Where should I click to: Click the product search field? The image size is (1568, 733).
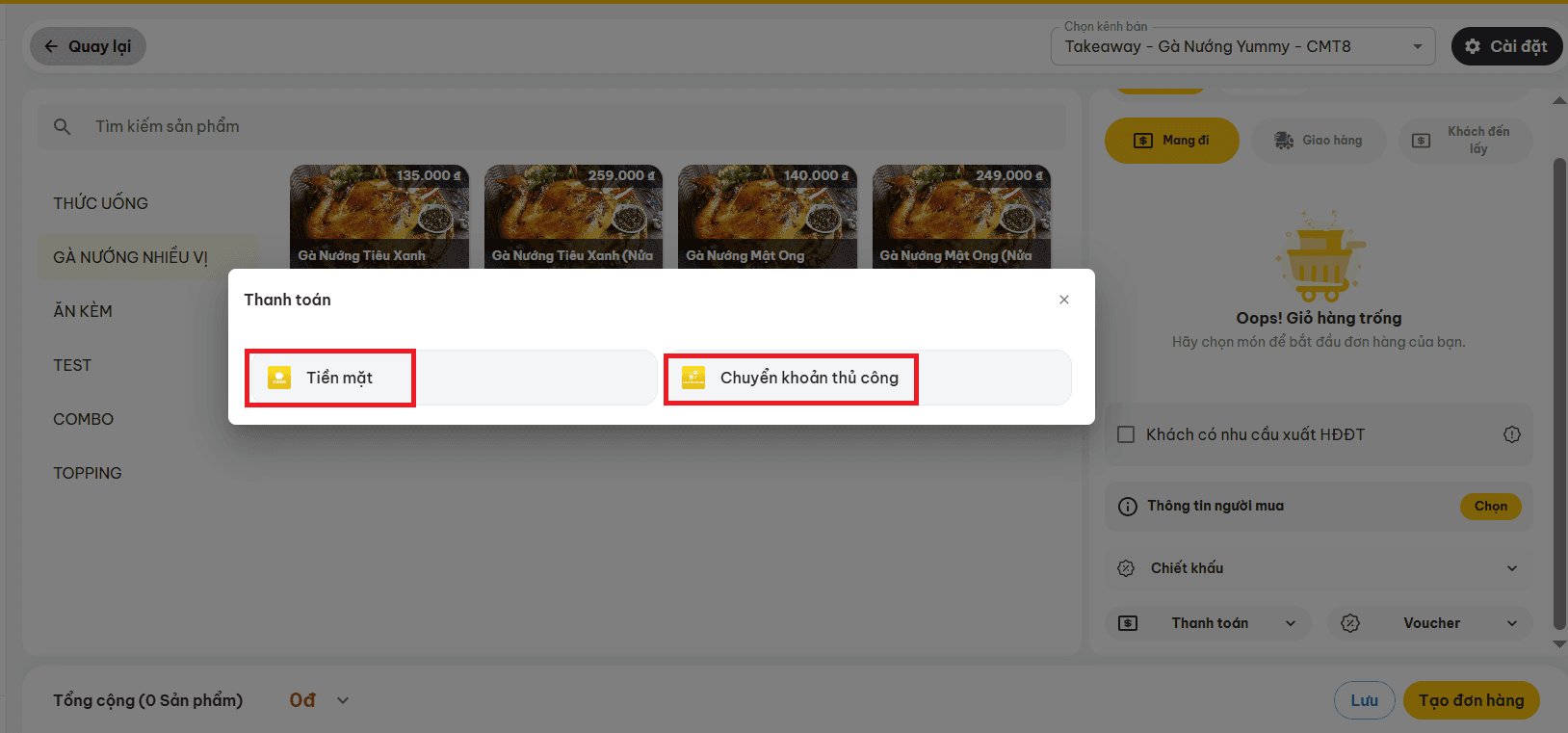point(552,126)
